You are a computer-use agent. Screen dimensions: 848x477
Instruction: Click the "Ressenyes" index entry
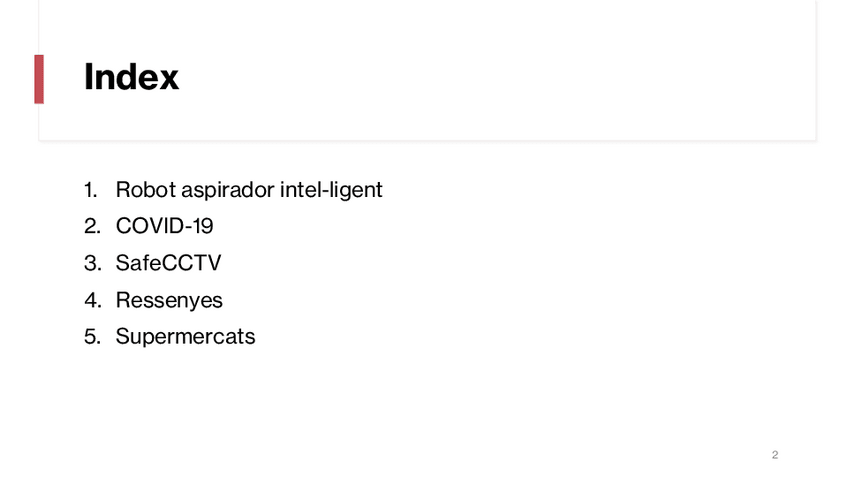point(169,300)
